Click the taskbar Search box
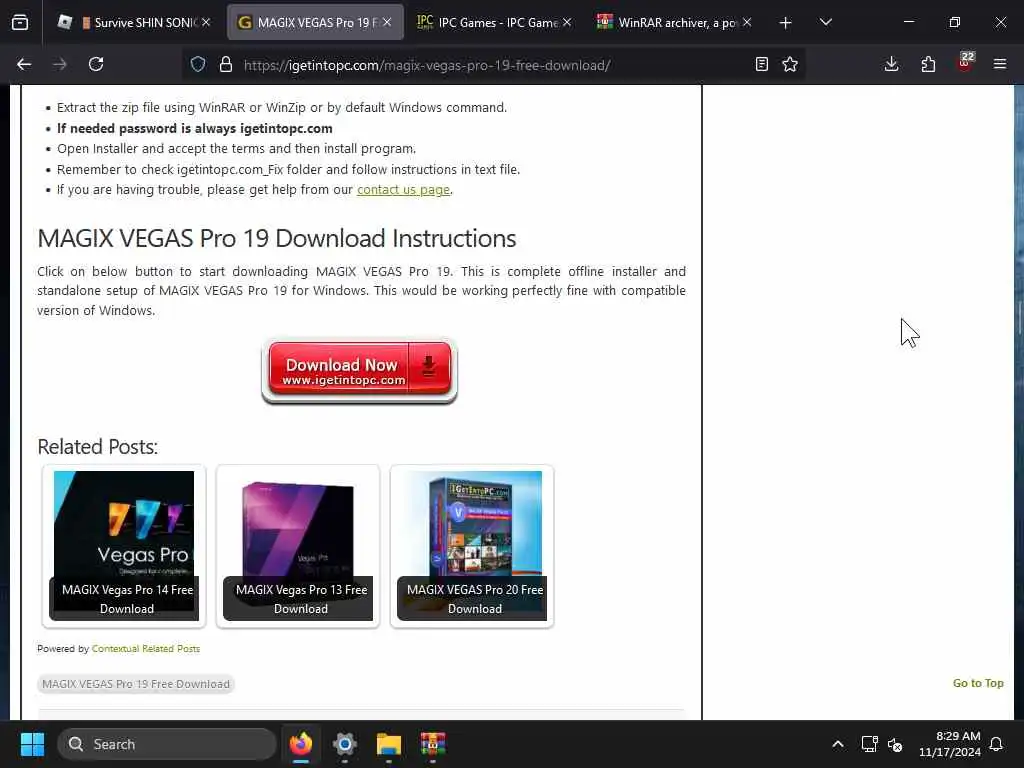This screenshot has height=768, width=1024. pos(167,744)
